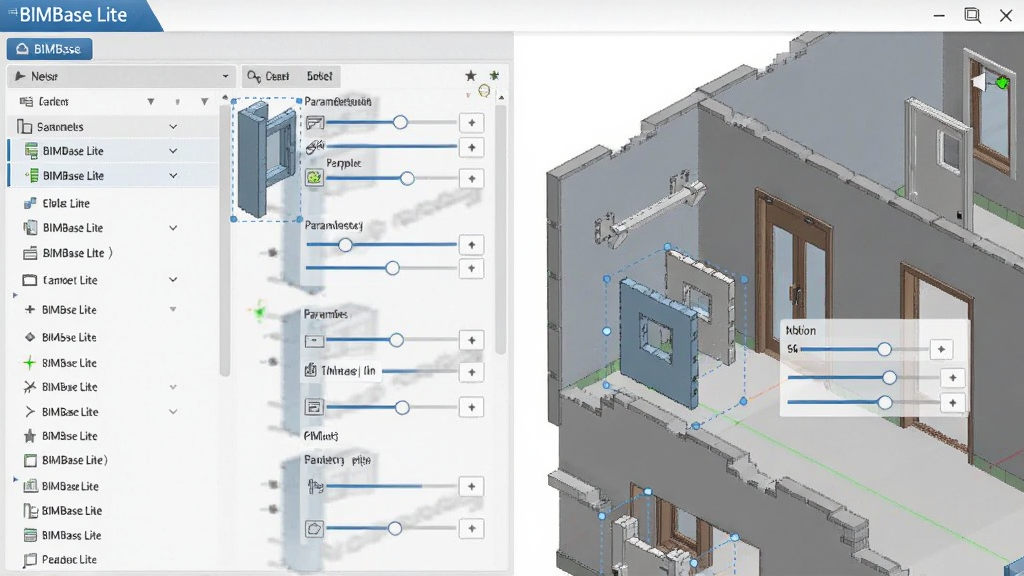This screenshot has height=576, width=1024.
Task: Click the first icon under Paramebution
Action: (315, 123)
